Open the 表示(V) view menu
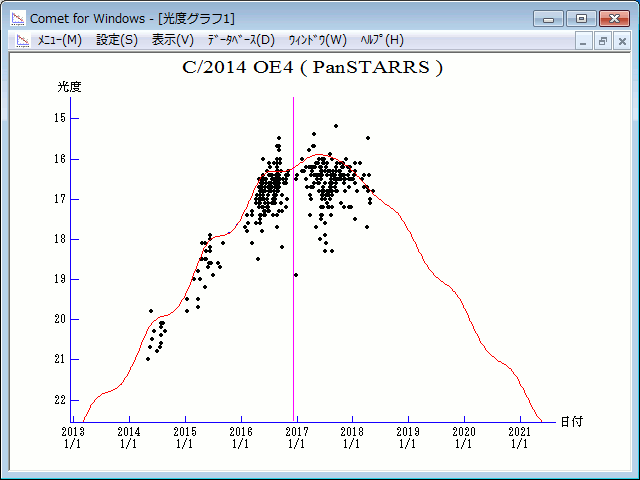Screen dimensions: 640x480 173,40
